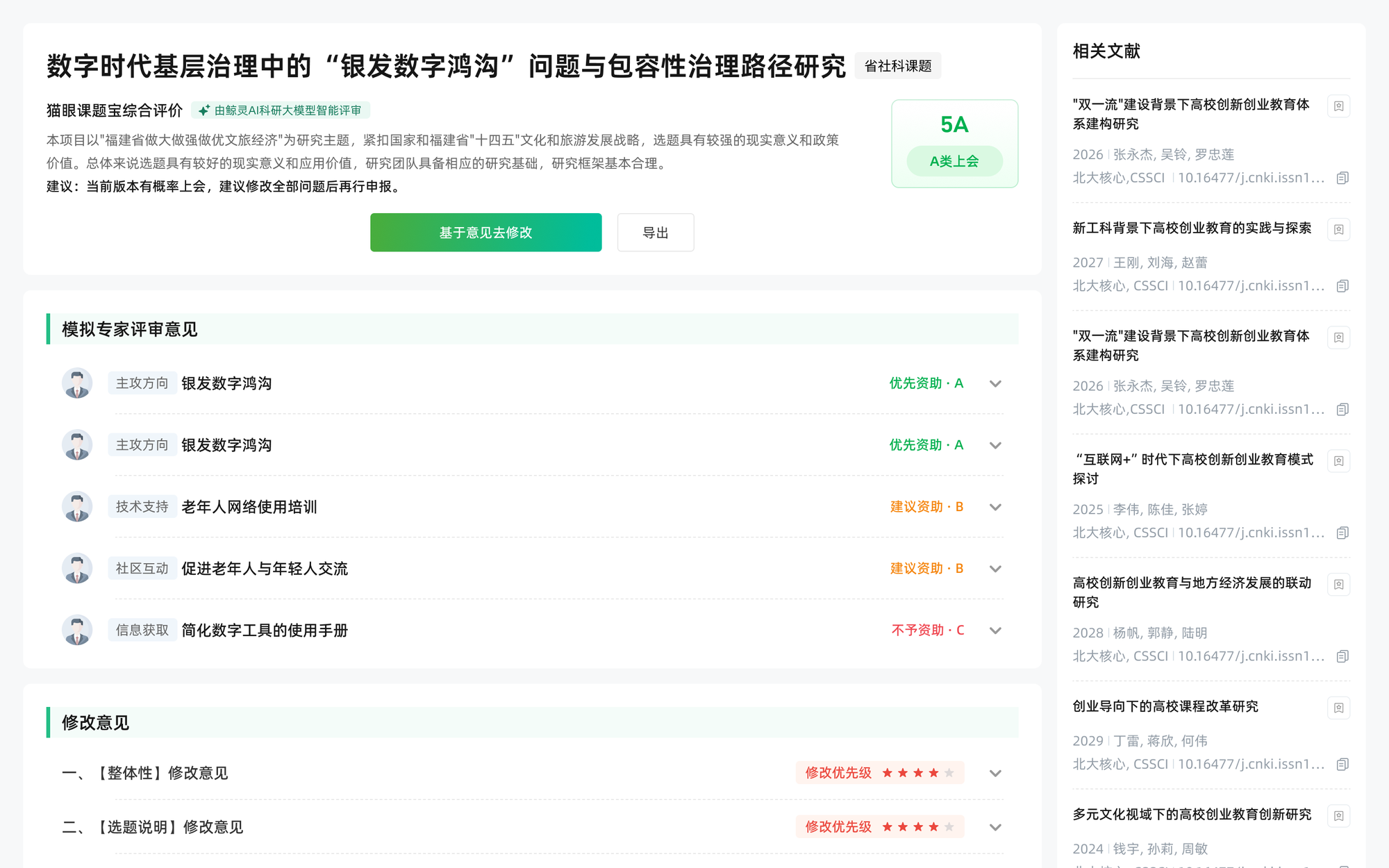This screenshot has height=868, width=1389.
Task: Bookmark the "互联网+"时代 article
Action: pyautogui.click(x=1338, y=460)
